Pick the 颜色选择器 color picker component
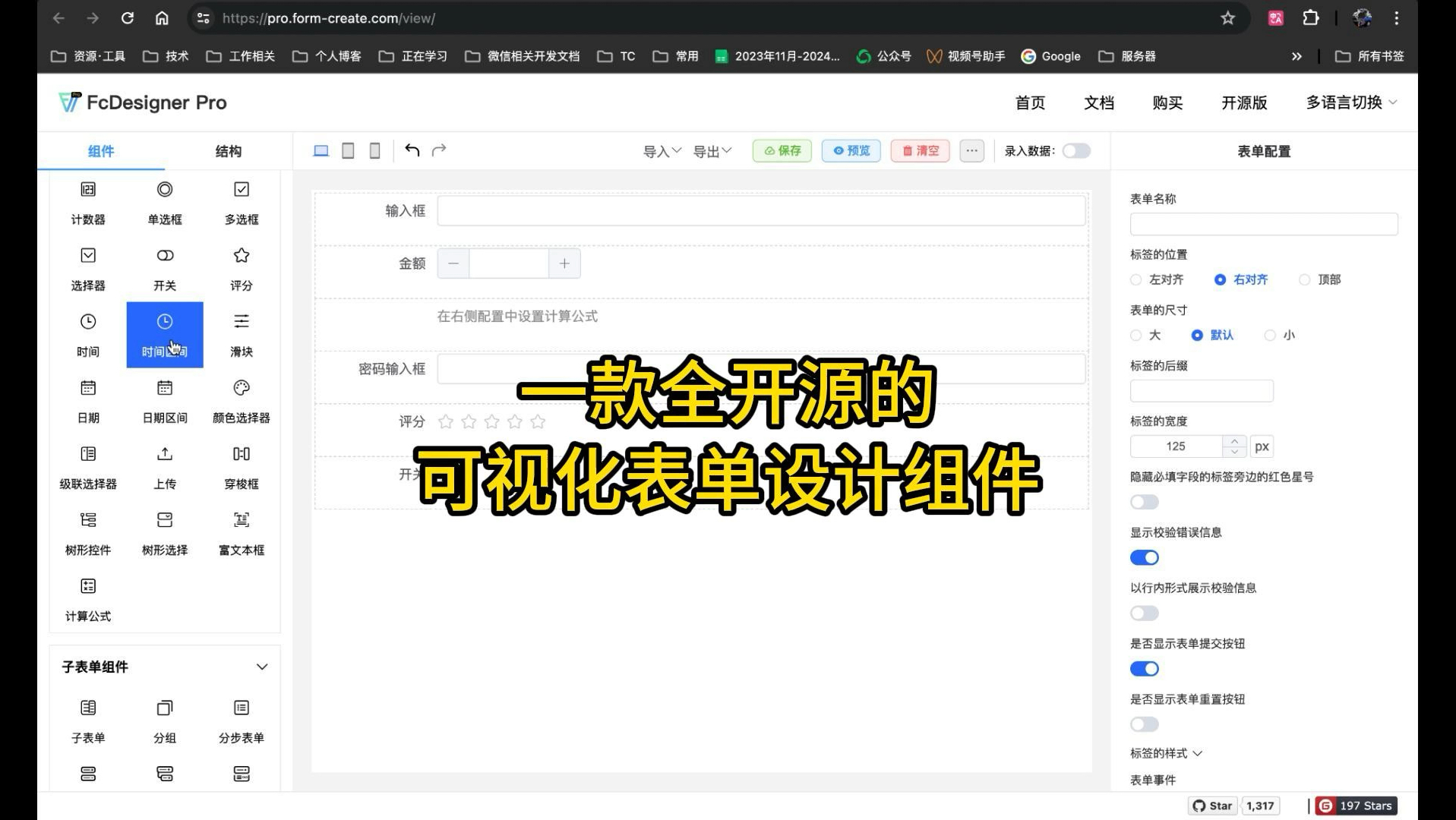 click(242, 401)
